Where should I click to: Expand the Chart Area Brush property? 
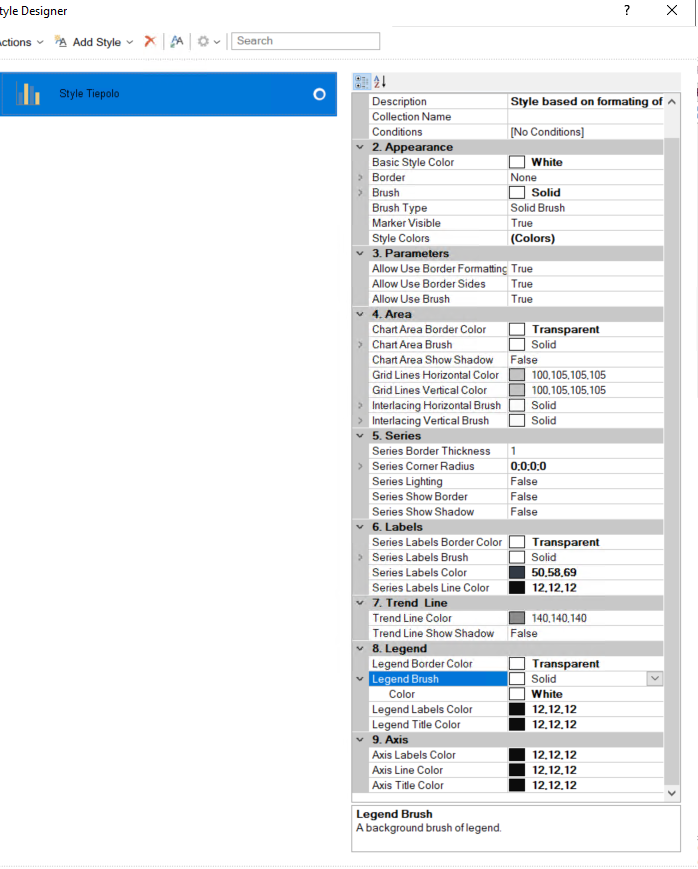pyautogui.click(x=360, y=345)
